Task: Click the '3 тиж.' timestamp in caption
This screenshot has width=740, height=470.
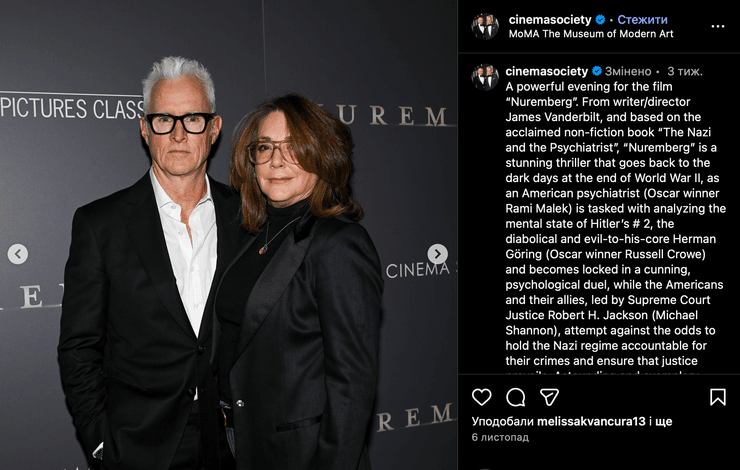Action: click(x=685, y=71)
